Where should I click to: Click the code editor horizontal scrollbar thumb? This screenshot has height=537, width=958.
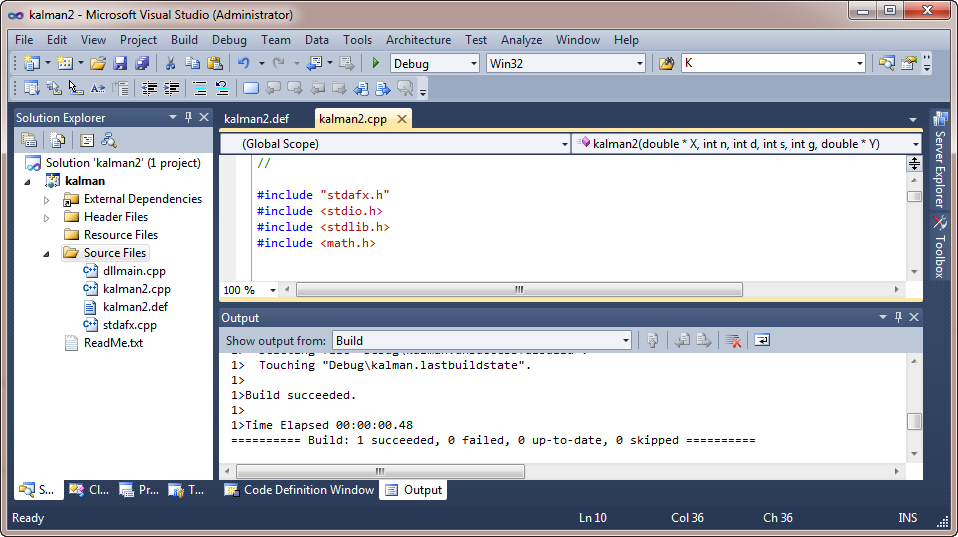pos(519,290)
